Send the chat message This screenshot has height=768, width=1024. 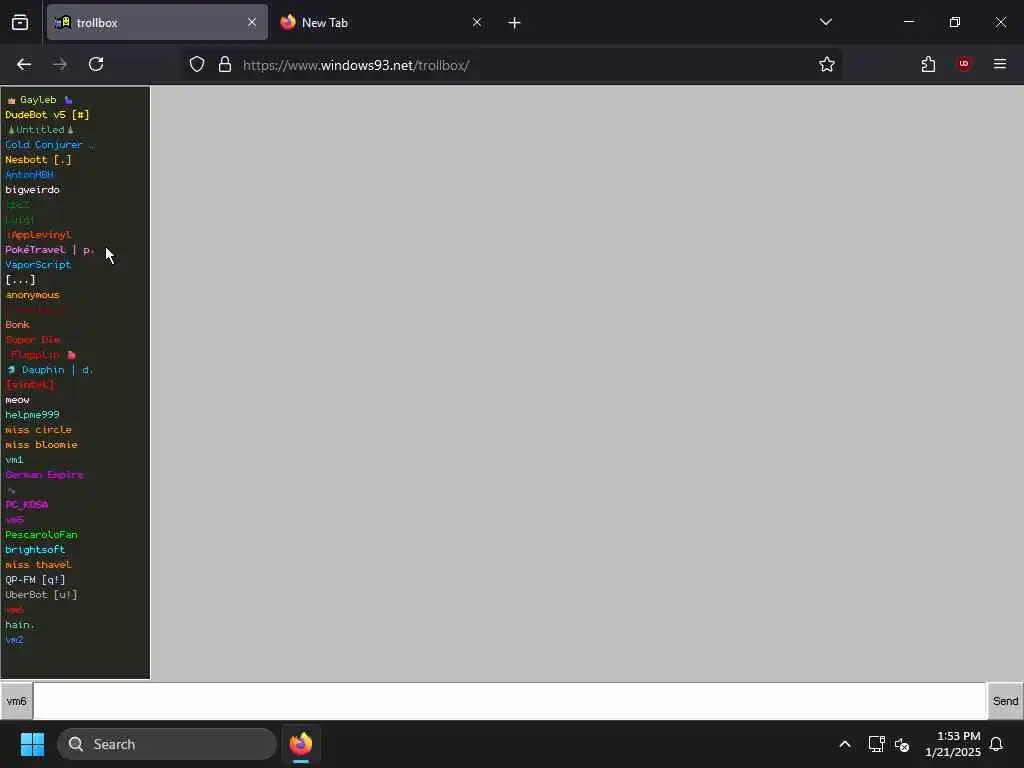(1005, 701)
